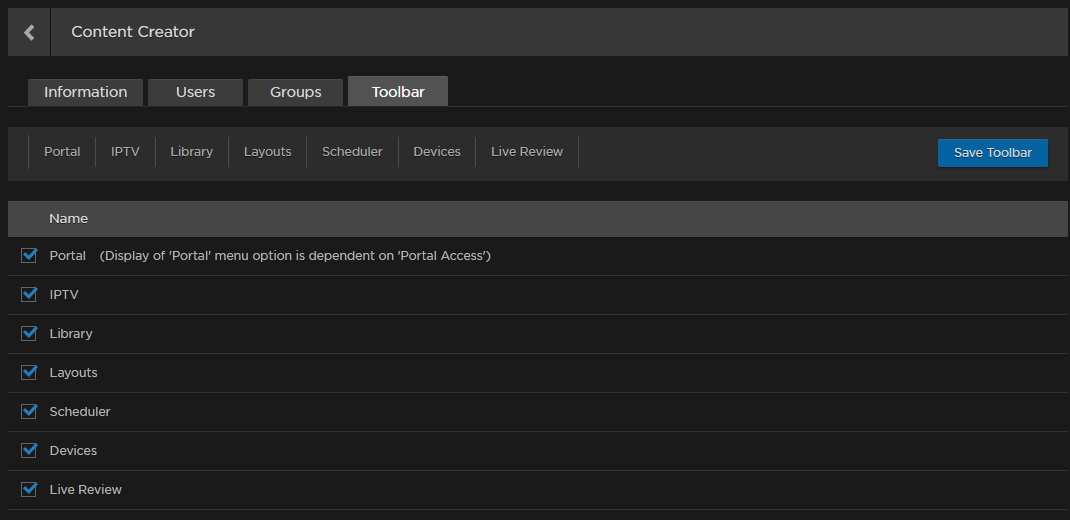Select the Groups tab
Viewport: 1070px width, 520px height.
[295, 92]
